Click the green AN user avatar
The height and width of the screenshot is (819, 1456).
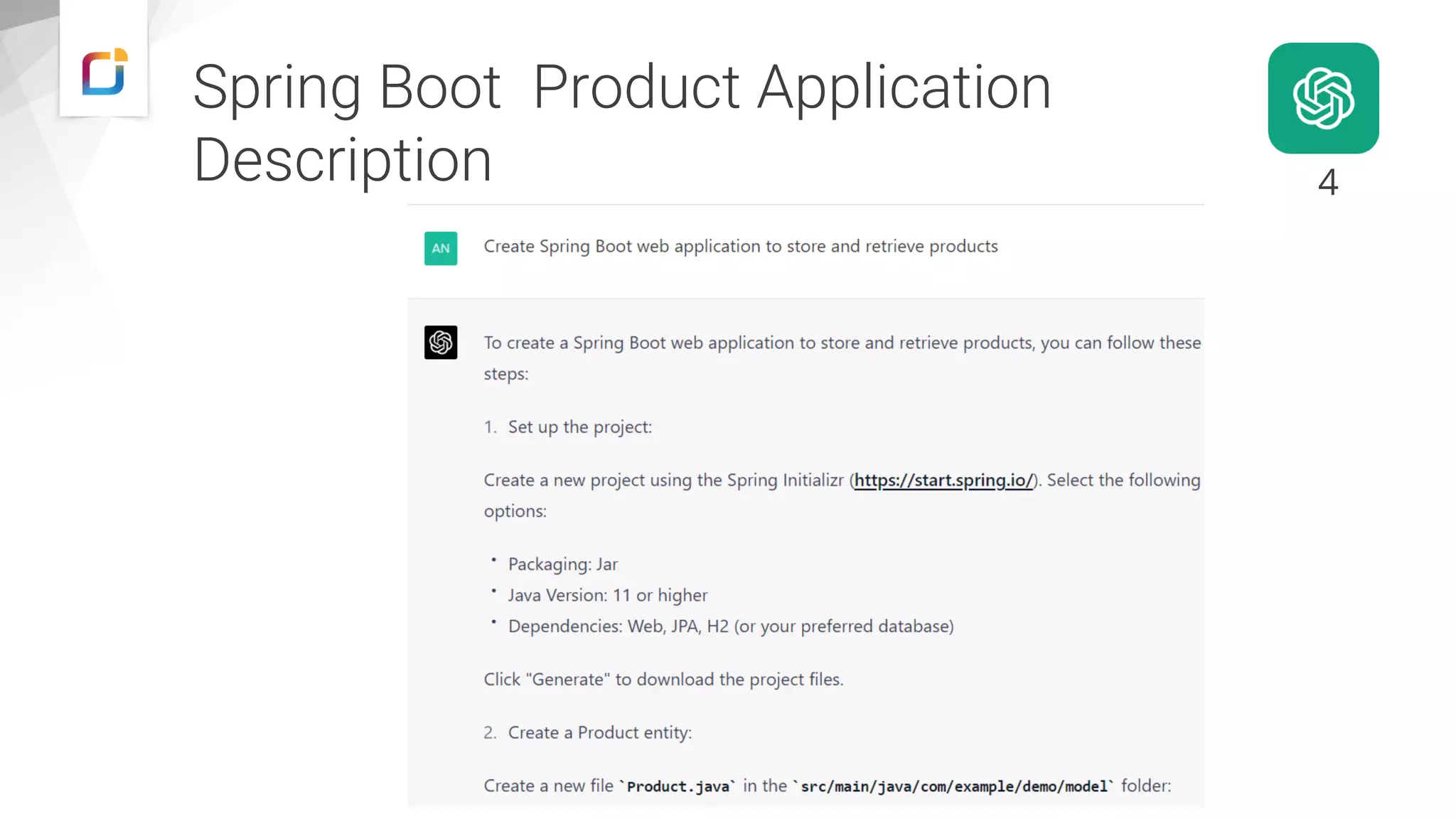(x=441, y=248)
